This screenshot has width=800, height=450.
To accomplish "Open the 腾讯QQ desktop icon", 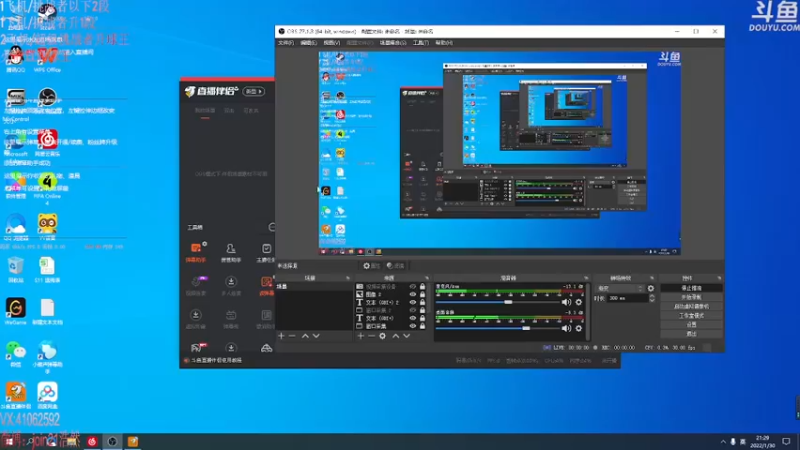I will tap(15, 59).
